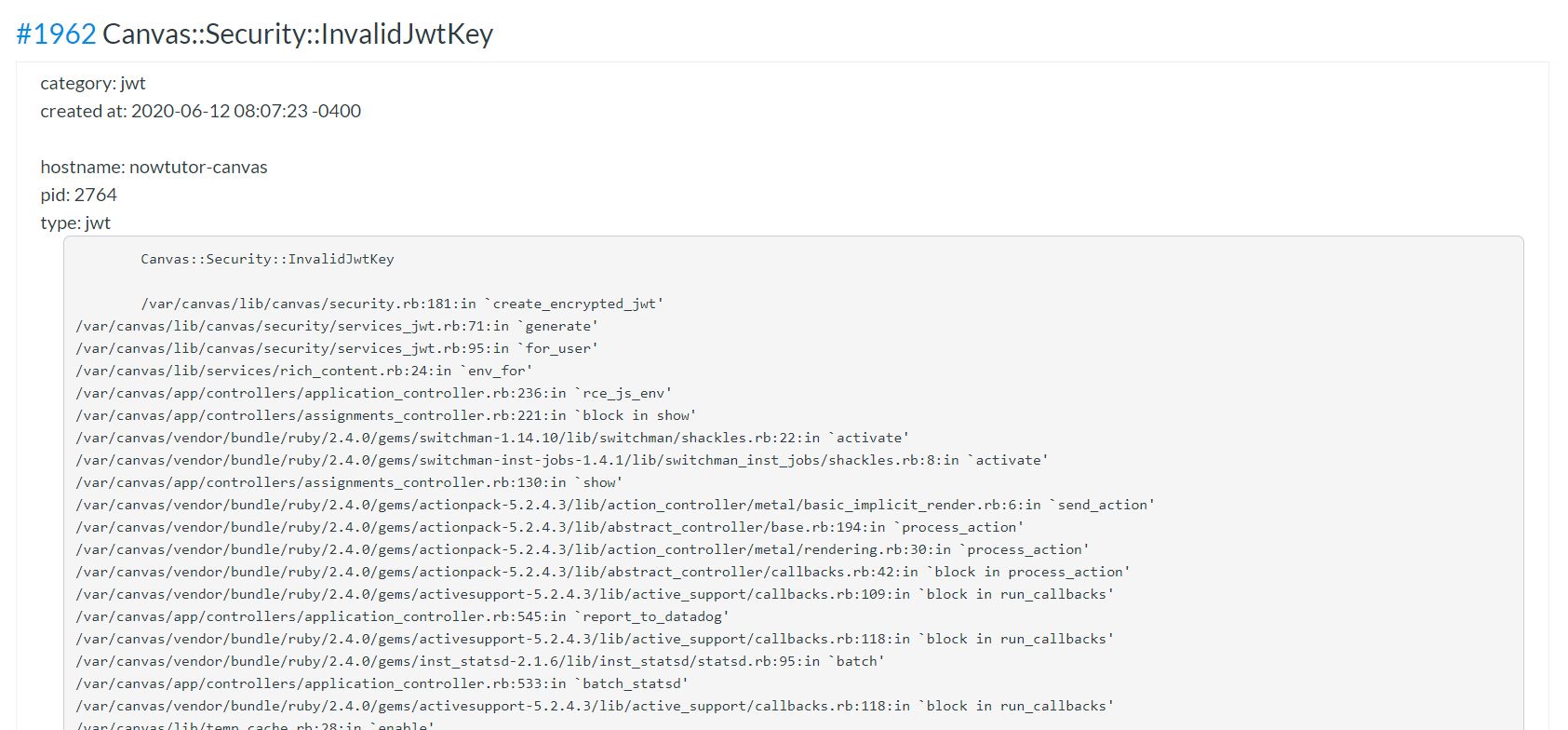Click the application_controller.rb:533 batch_statsd line
Viewport: 1568px width, 730px height.
[382, 683]
